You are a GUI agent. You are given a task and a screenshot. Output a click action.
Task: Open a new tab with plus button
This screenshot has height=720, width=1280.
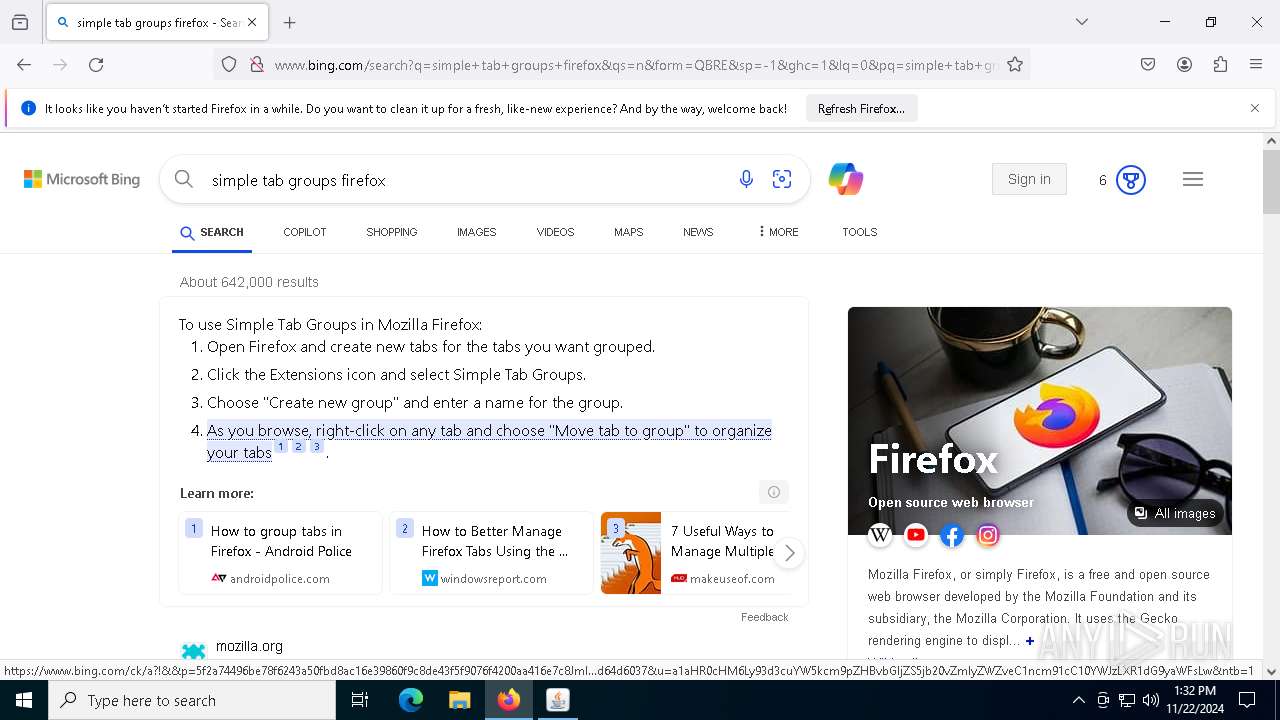290,22
